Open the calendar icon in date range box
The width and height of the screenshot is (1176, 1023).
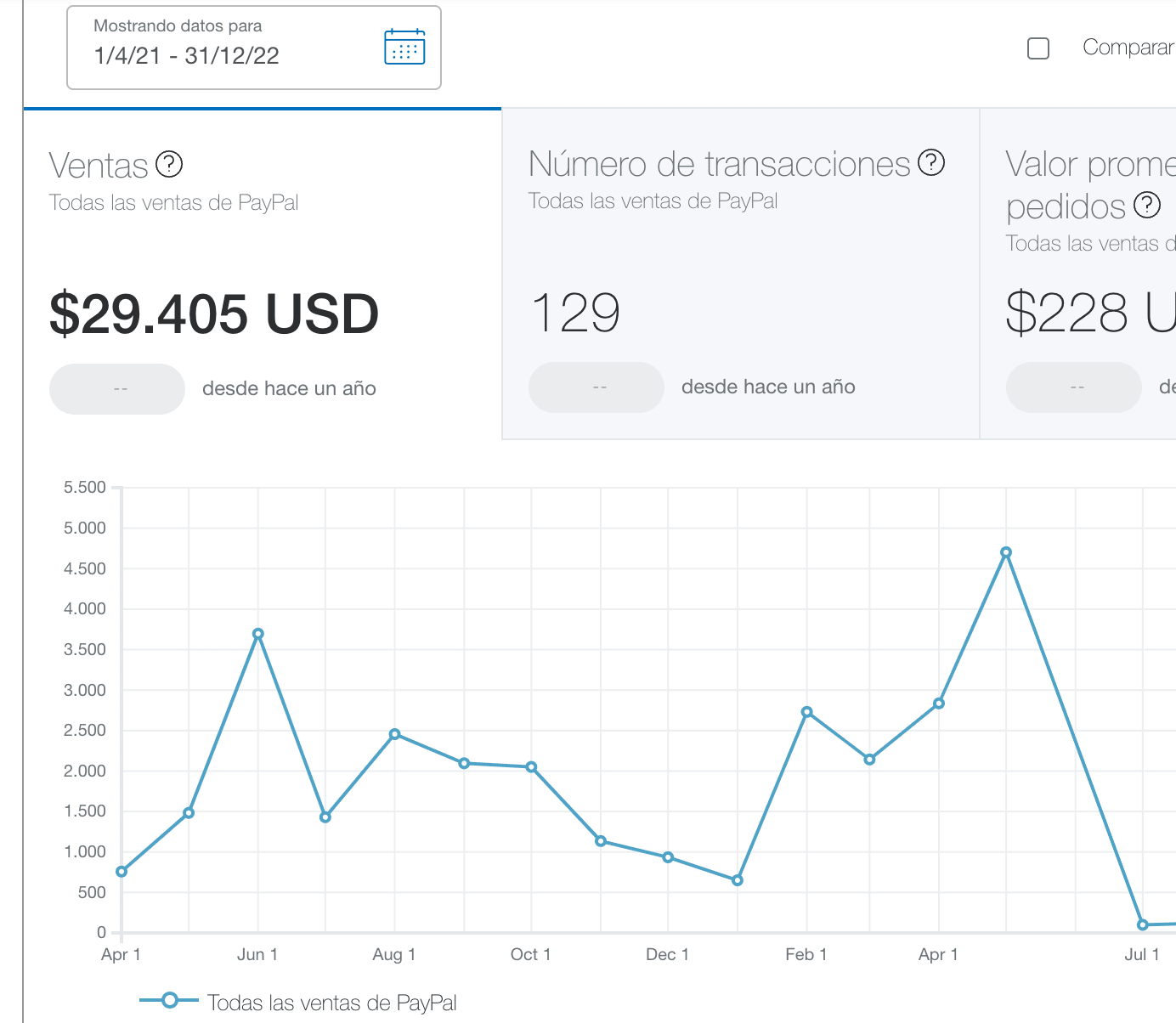tap(404, 47)
